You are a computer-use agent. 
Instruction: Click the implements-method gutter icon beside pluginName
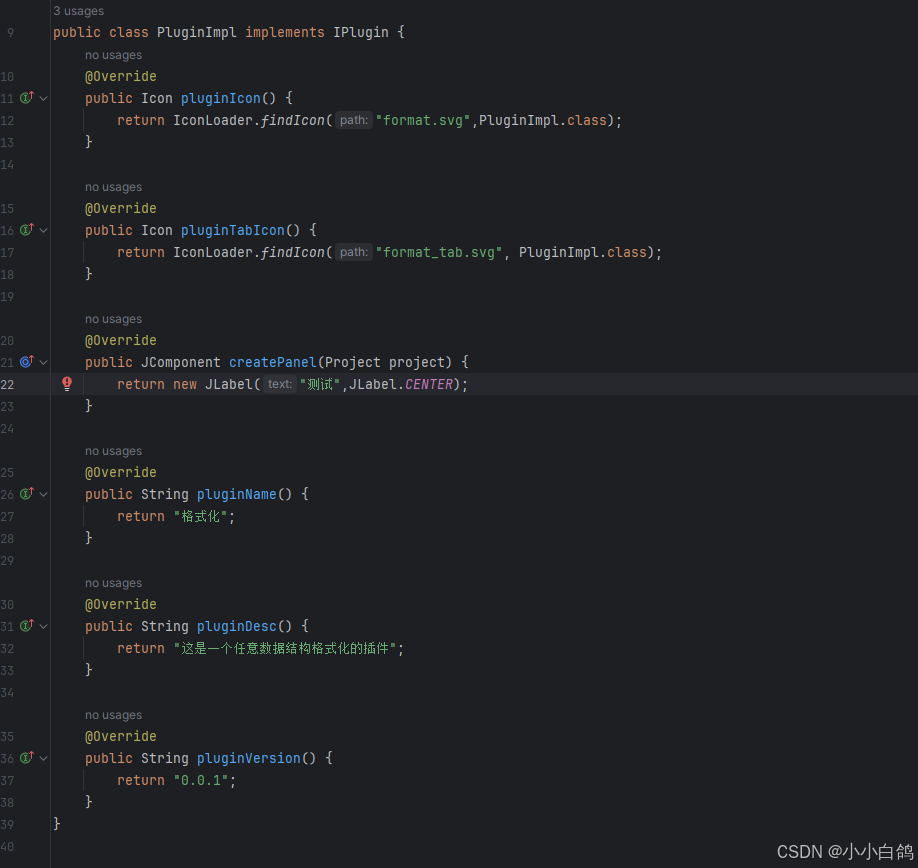[27, 494]
